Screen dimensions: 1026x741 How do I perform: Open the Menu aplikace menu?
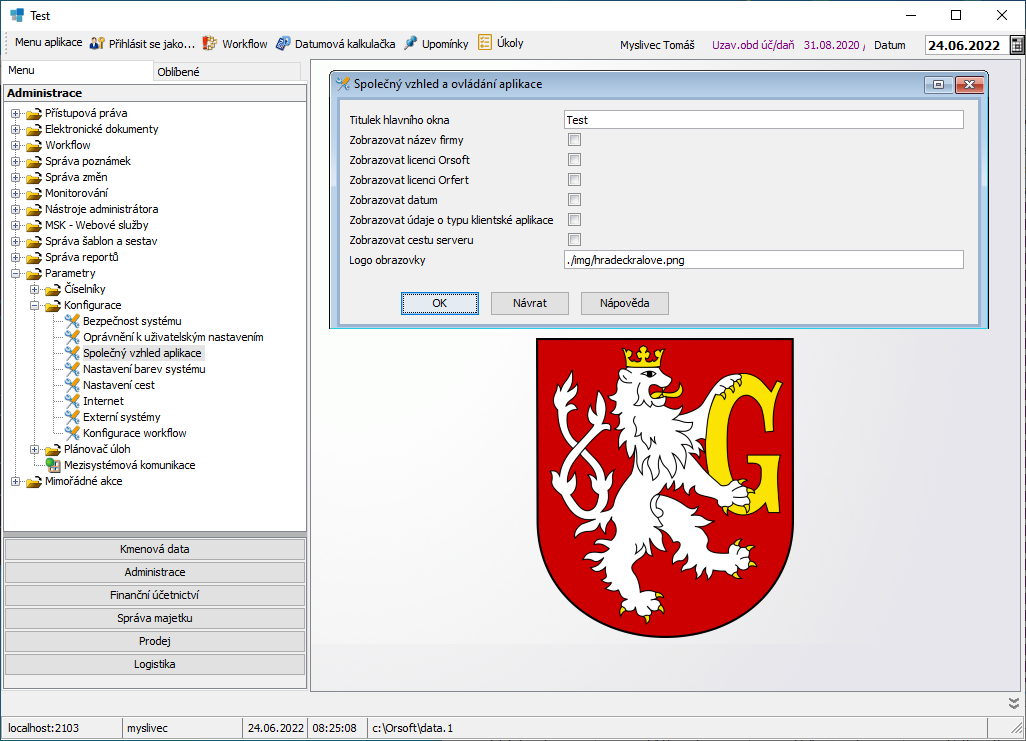48,43
